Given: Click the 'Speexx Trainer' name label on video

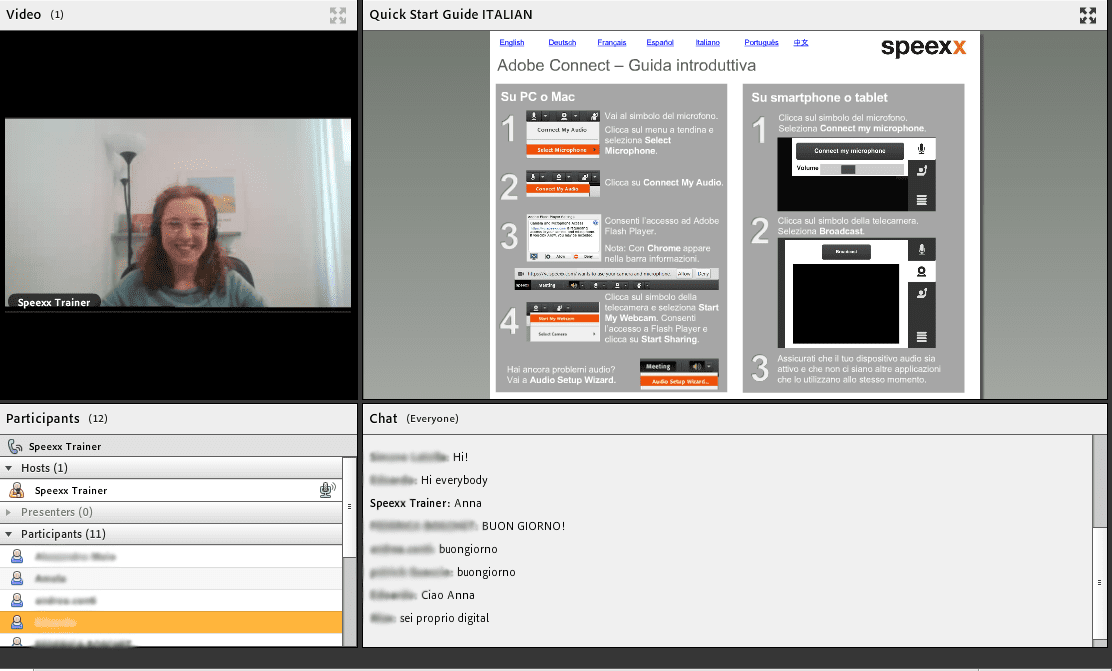Looking at the screenshot, I should pos(54,302).
